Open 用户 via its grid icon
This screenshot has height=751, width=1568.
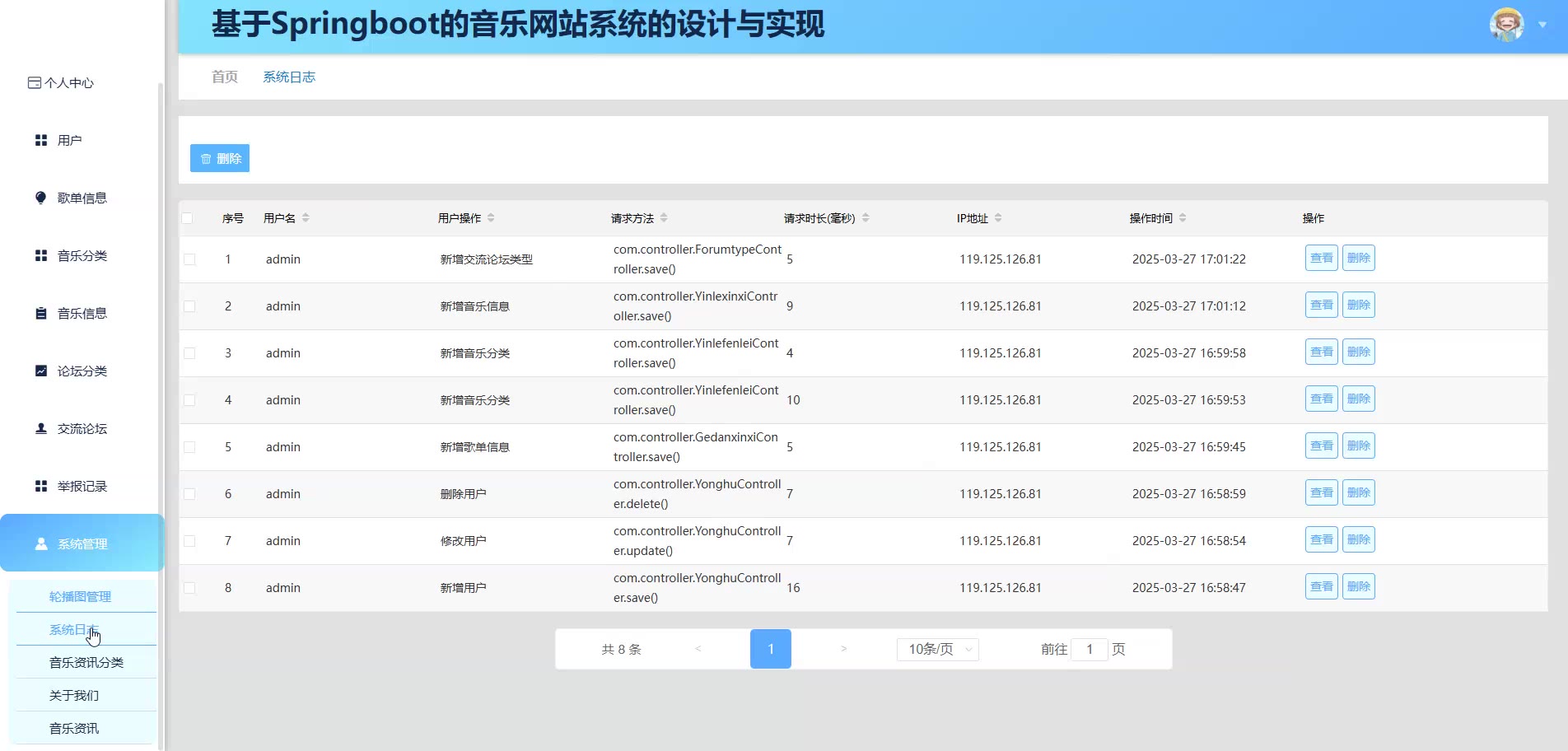pyautogui.click(x=40, y=141)
